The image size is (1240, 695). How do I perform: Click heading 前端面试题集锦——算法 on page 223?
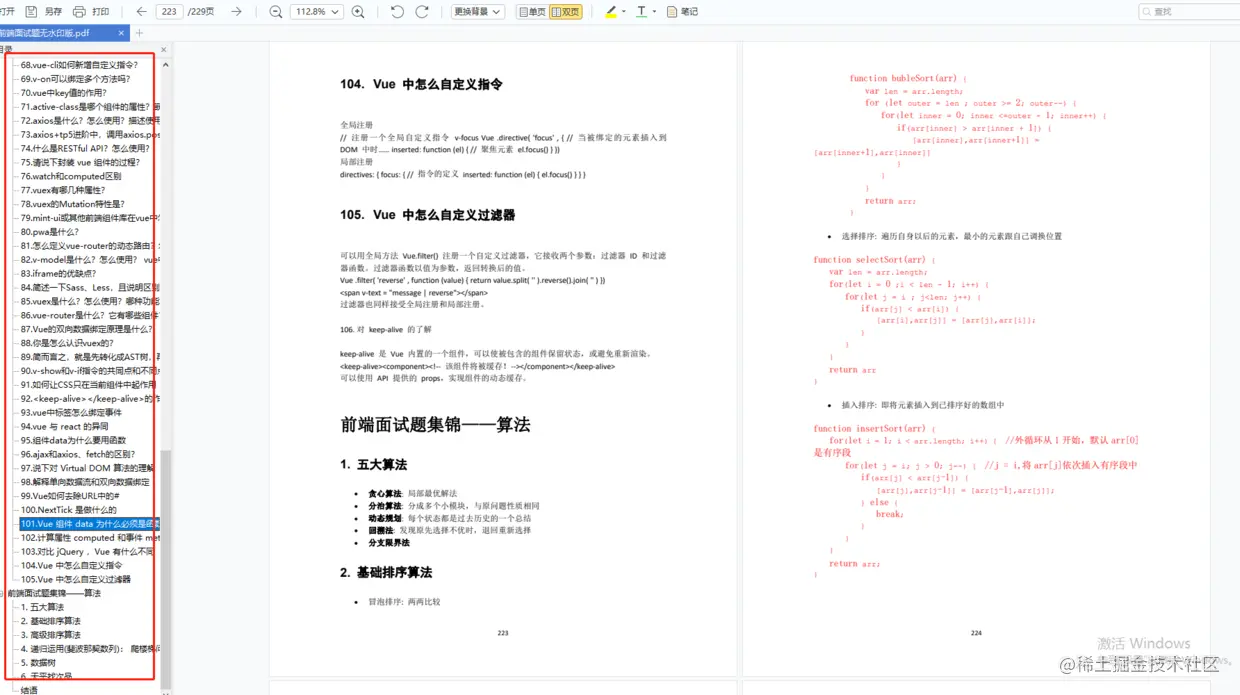tap(435, 424)
